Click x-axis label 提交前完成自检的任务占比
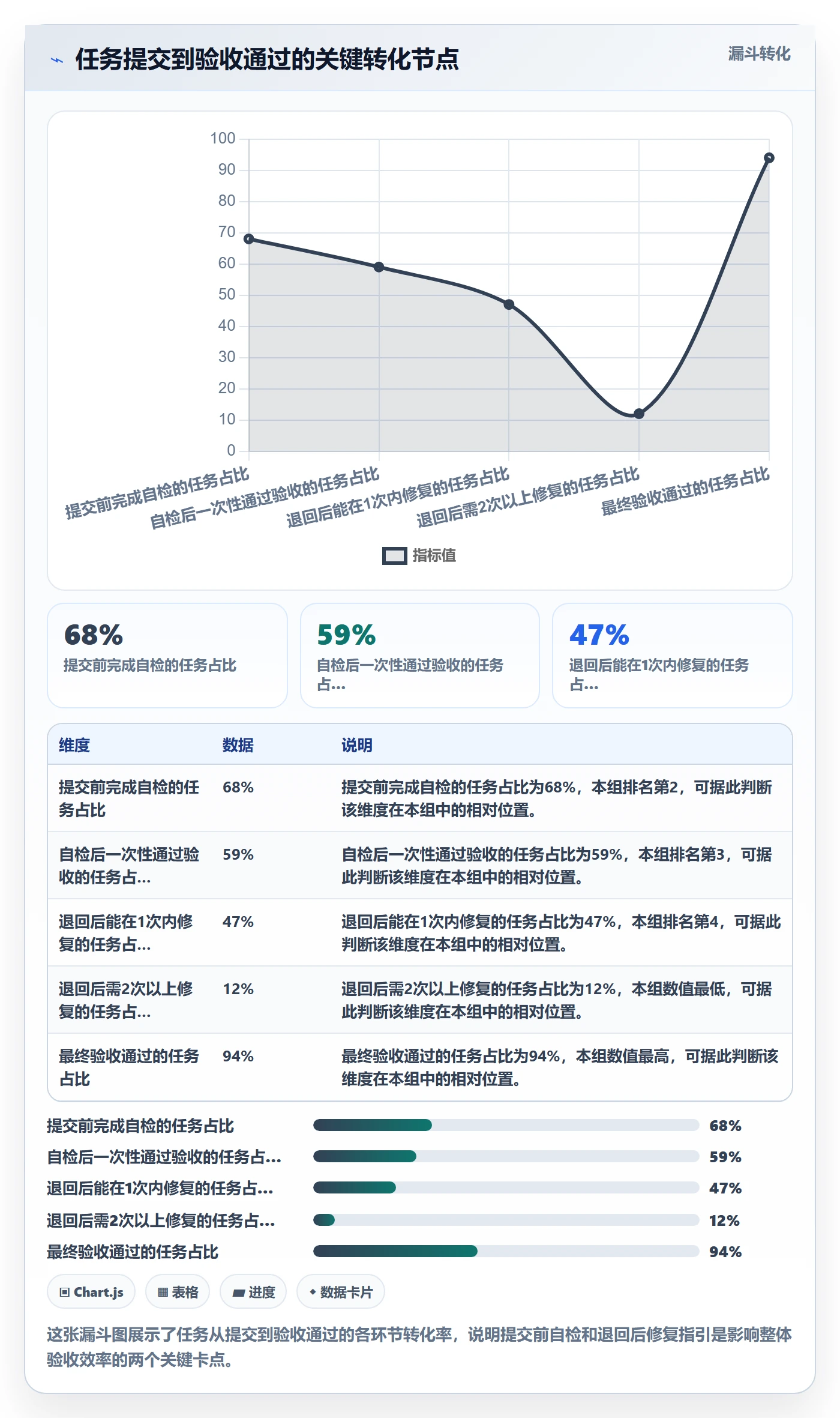The image size is (840, 1418). pyautogui.click(x=157, y=493)
